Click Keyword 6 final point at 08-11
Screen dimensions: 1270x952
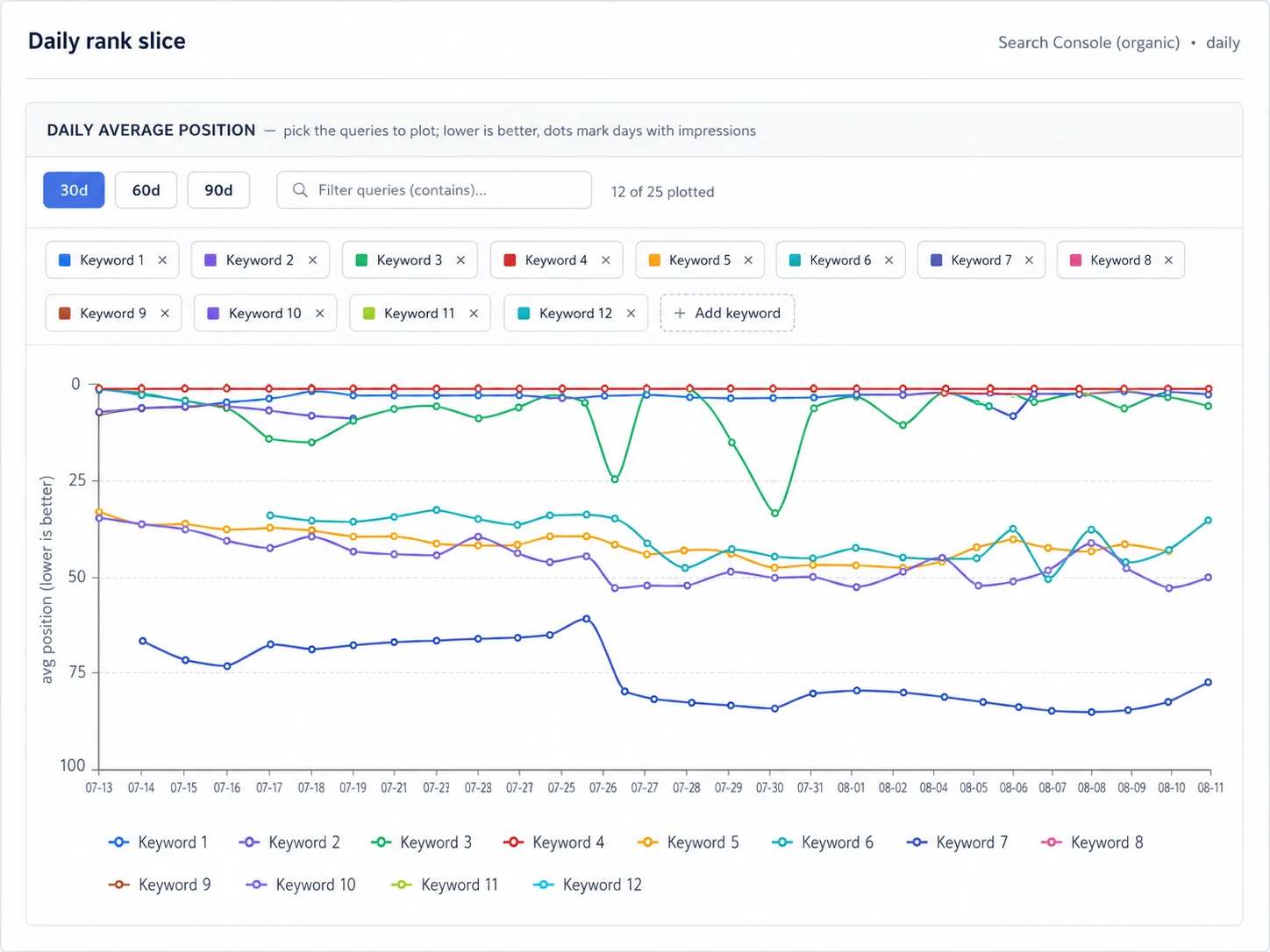coord(1209,521)
